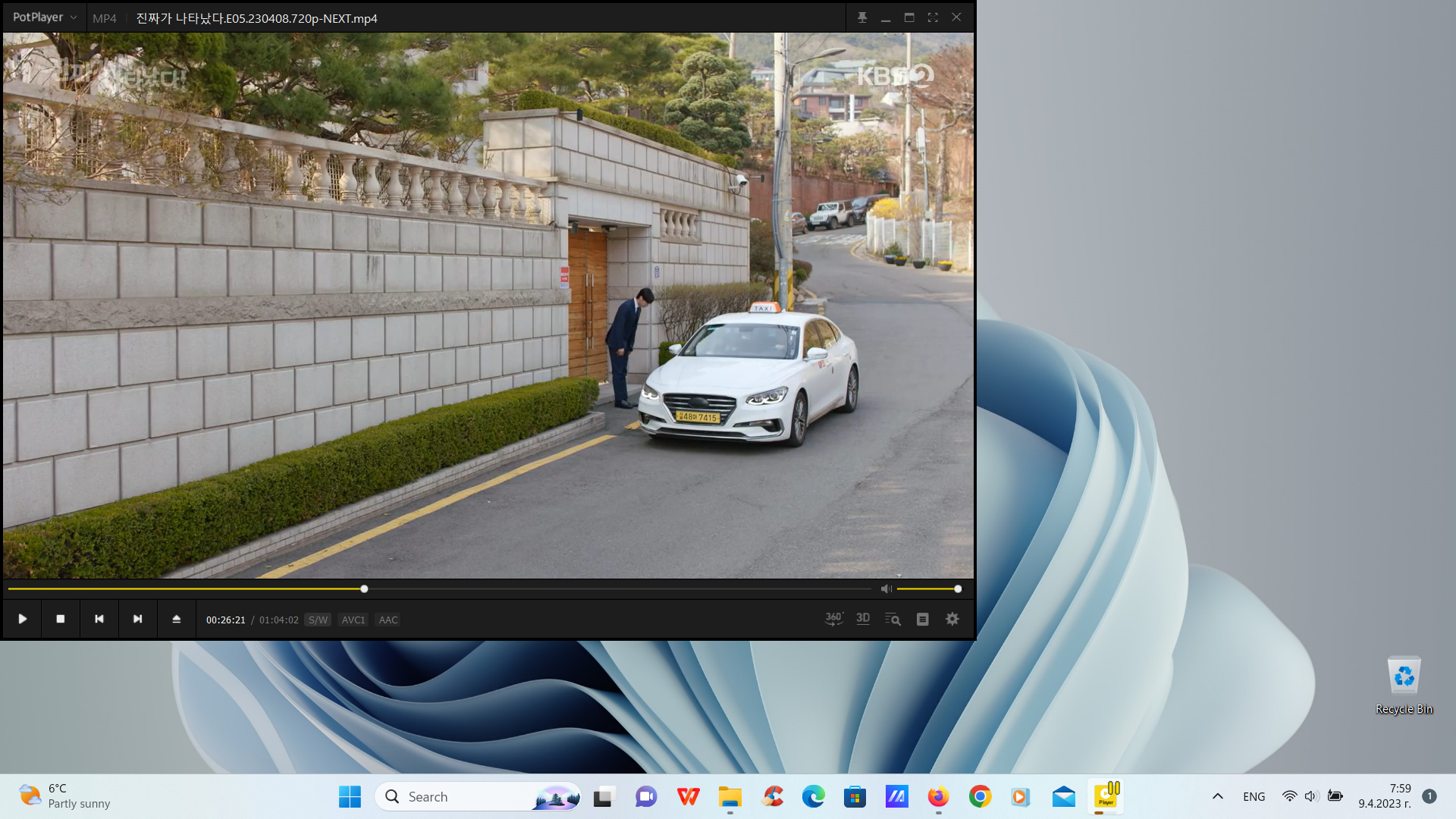Enter fullscreen mode from the title bar
Image resolution: width=1456 pixels, height=819 pixels.
click(x=933, y=17)
